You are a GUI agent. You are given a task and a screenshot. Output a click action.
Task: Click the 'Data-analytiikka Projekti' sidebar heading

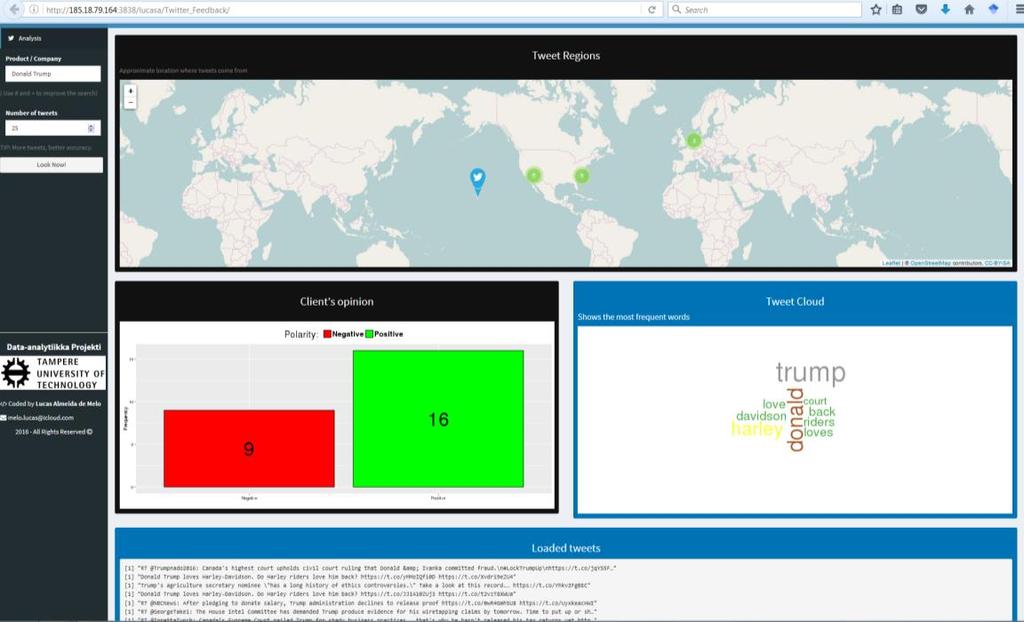coord(54,347)
